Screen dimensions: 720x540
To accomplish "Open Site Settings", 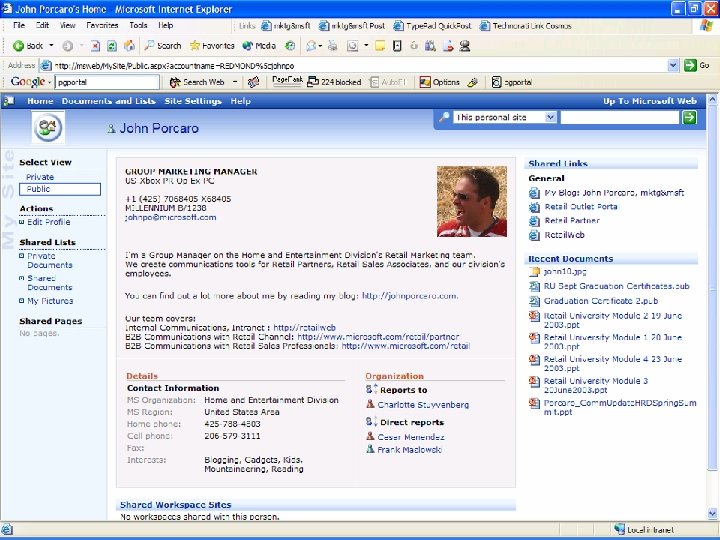I will [193, 101].
